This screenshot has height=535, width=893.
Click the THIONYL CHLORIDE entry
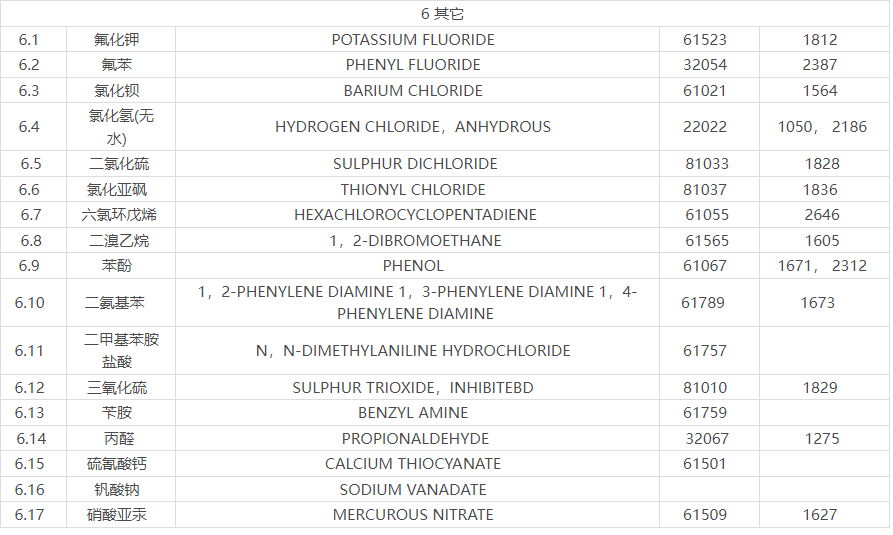[413, 190]
